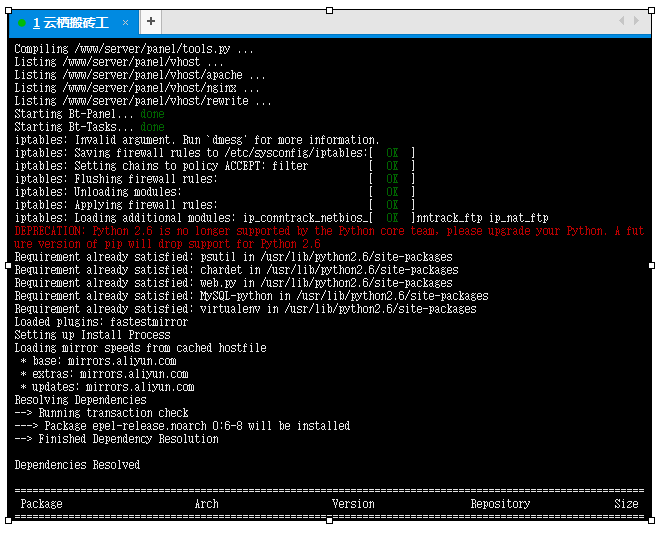Close the 云栖搬砖工 session tab
Viewport: 660px width, 533px height.
click(125, 22)
